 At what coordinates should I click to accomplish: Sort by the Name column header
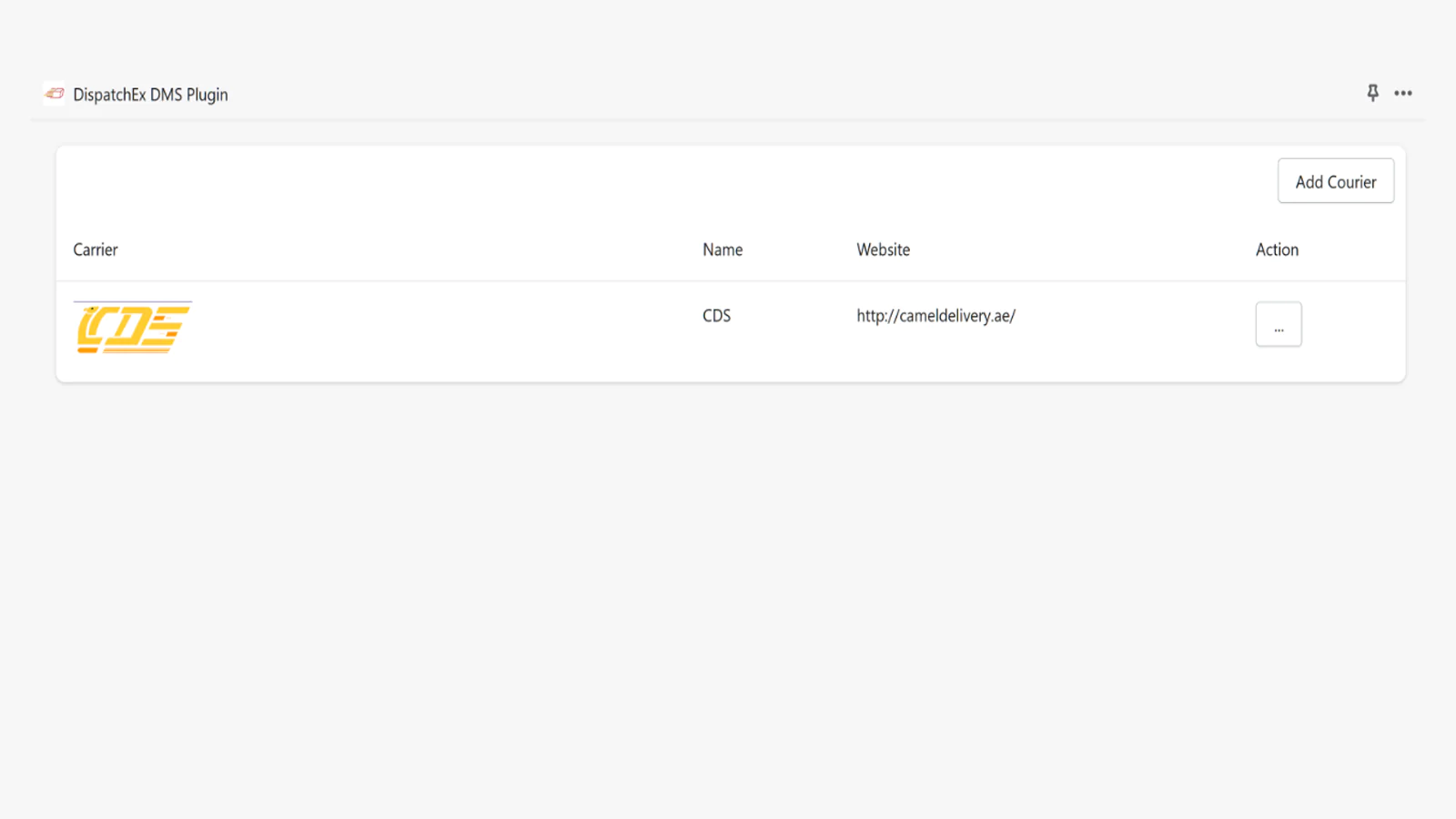(723, 249)
